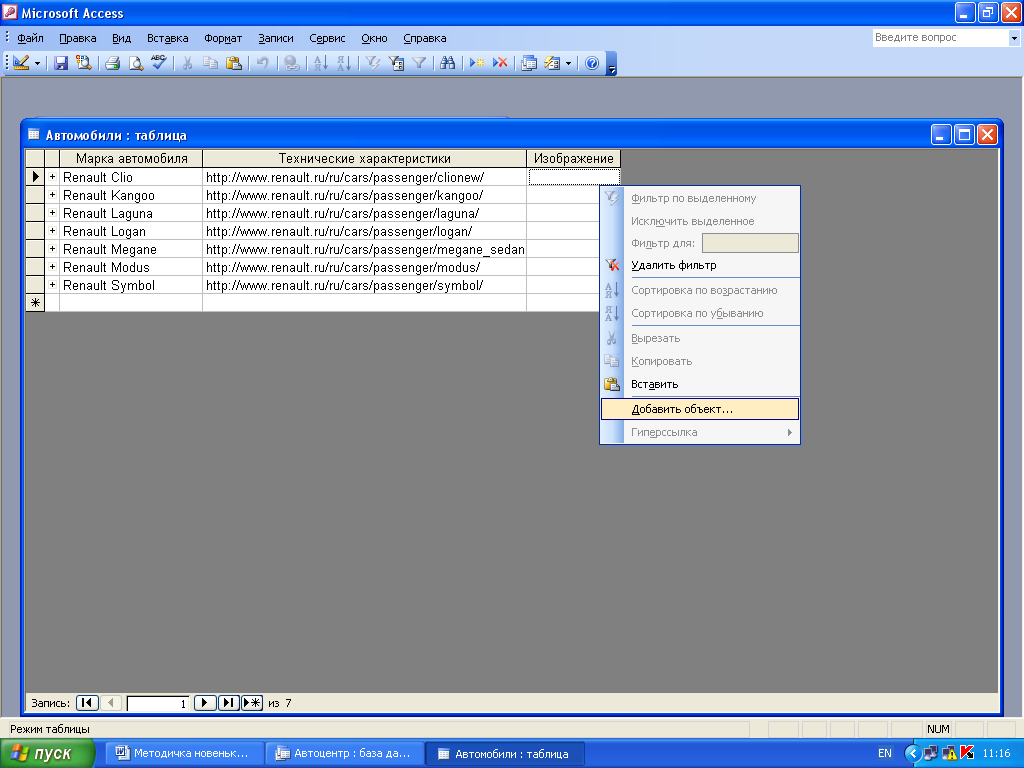1024x768 pixels.
Task: Open the Правка menu
Action: tap(78, 38)
